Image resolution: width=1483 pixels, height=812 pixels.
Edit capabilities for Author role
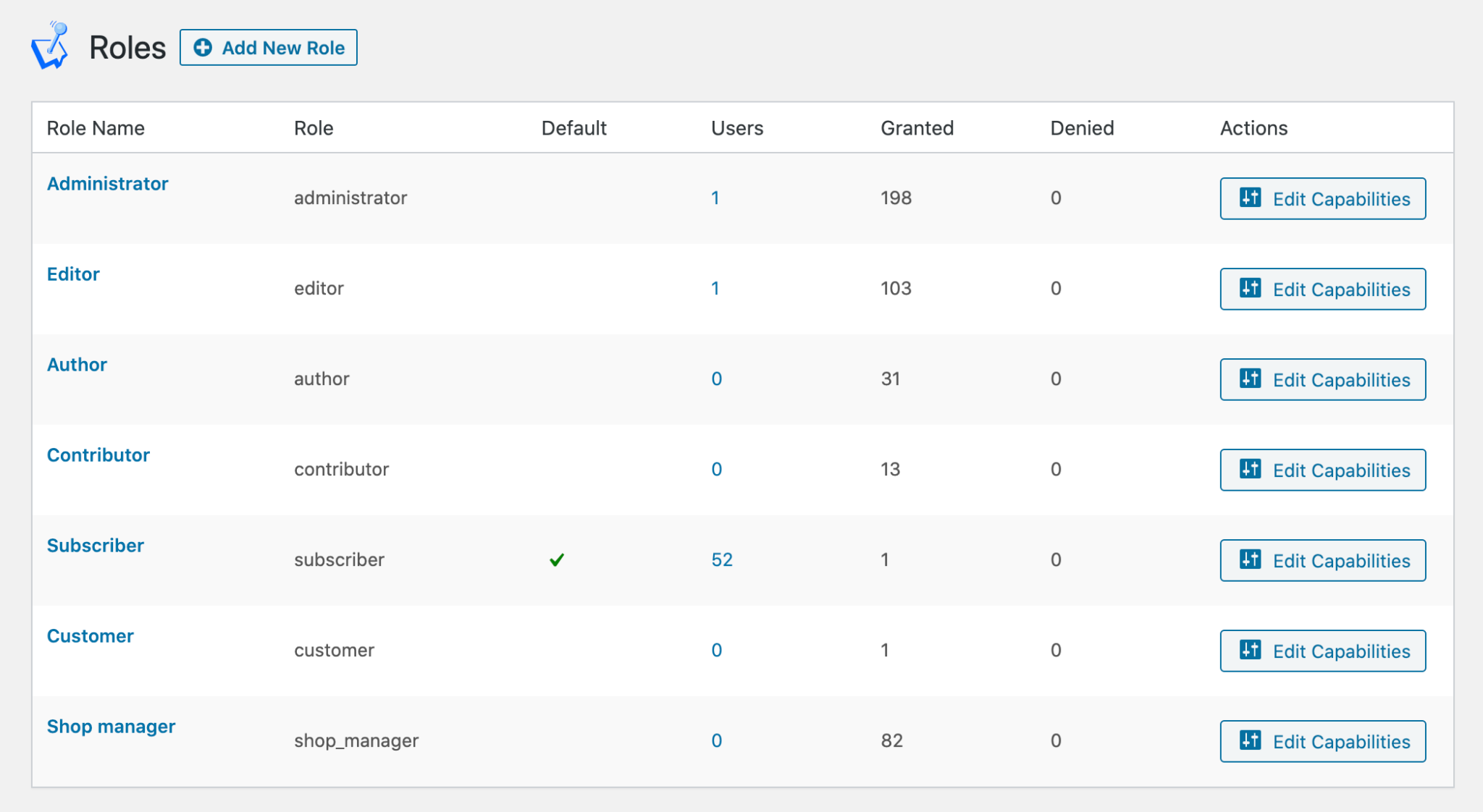tap(1323, 379)
